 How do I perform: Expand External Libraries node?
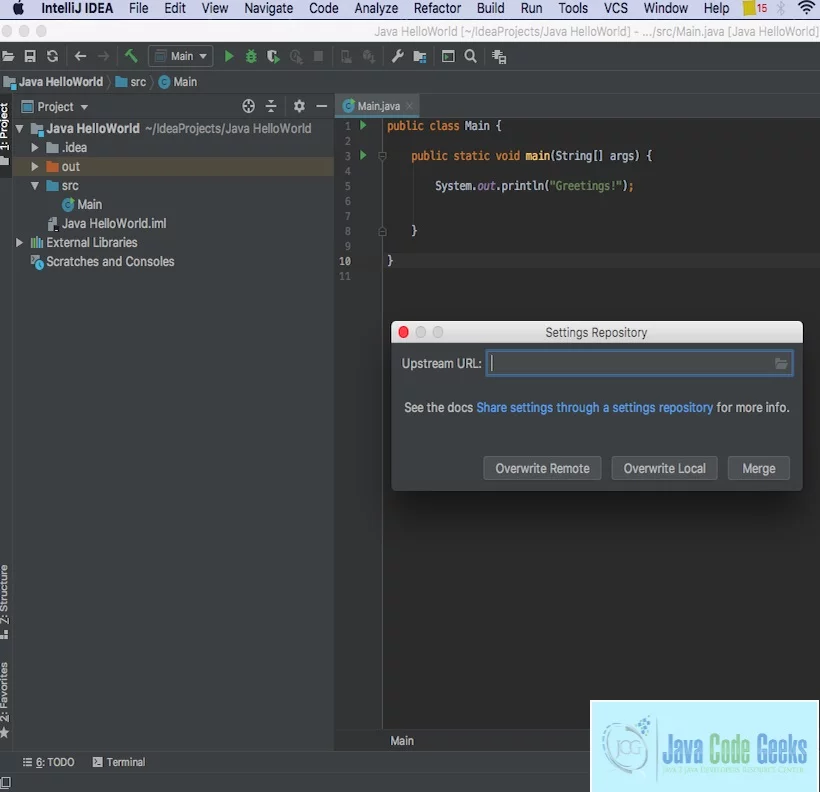pyautogui.click(x=19, y=242)
